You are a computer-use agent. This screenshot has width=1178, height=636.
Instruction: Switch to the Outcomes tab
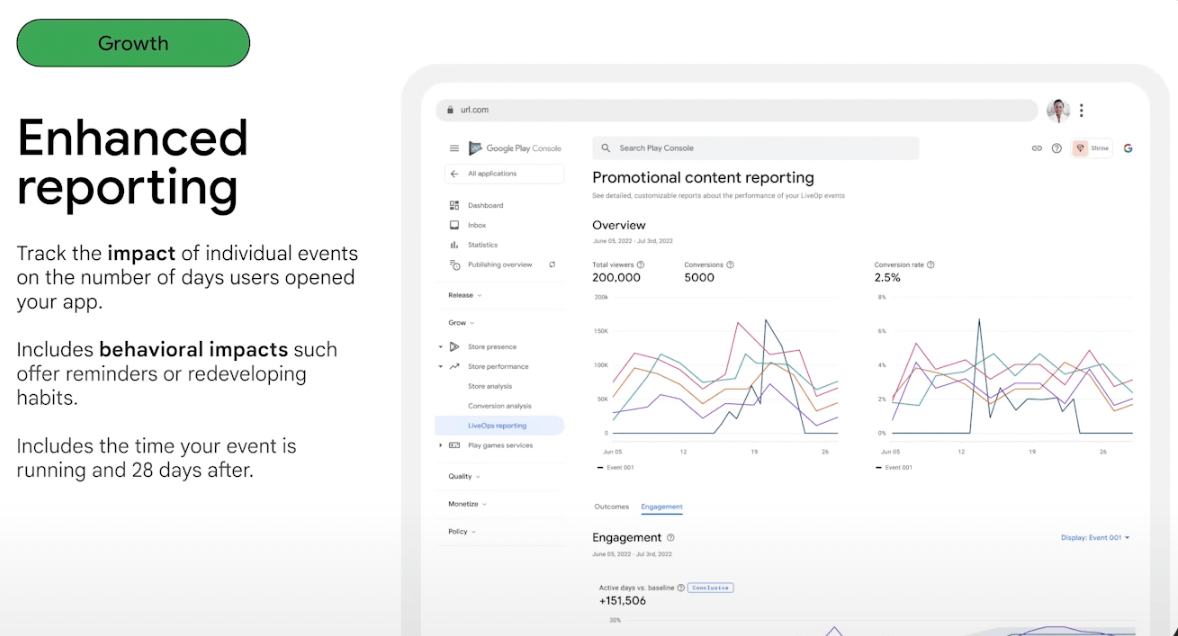[x=612, y=507]
